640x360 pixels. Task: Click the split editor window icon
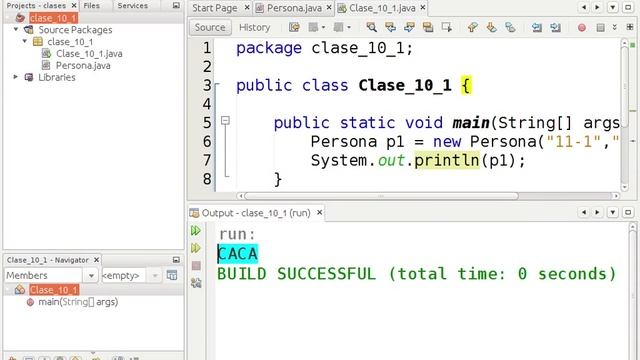[630, 27]
